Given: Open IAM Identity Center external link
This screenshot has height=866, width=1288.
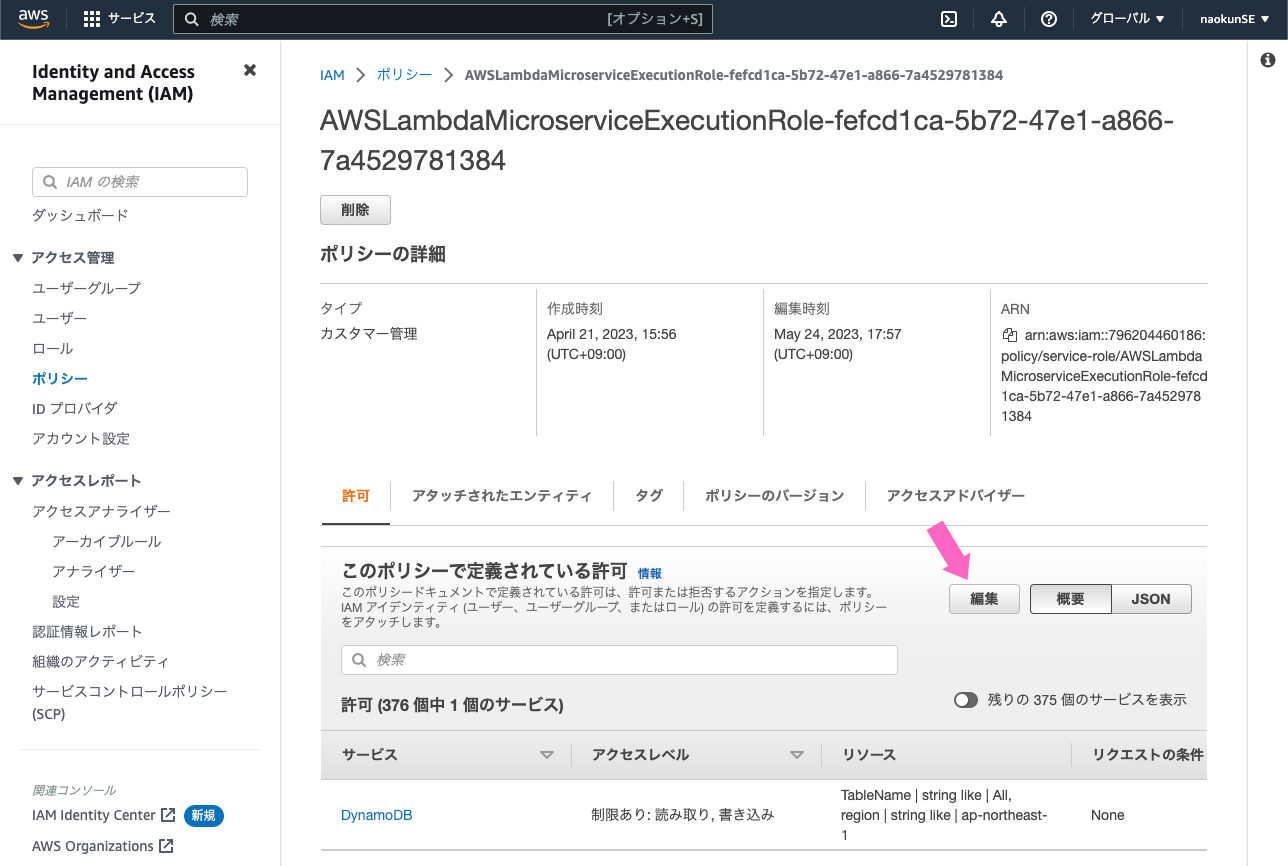Looking at the screenshot, I should (x=104, y=815).
